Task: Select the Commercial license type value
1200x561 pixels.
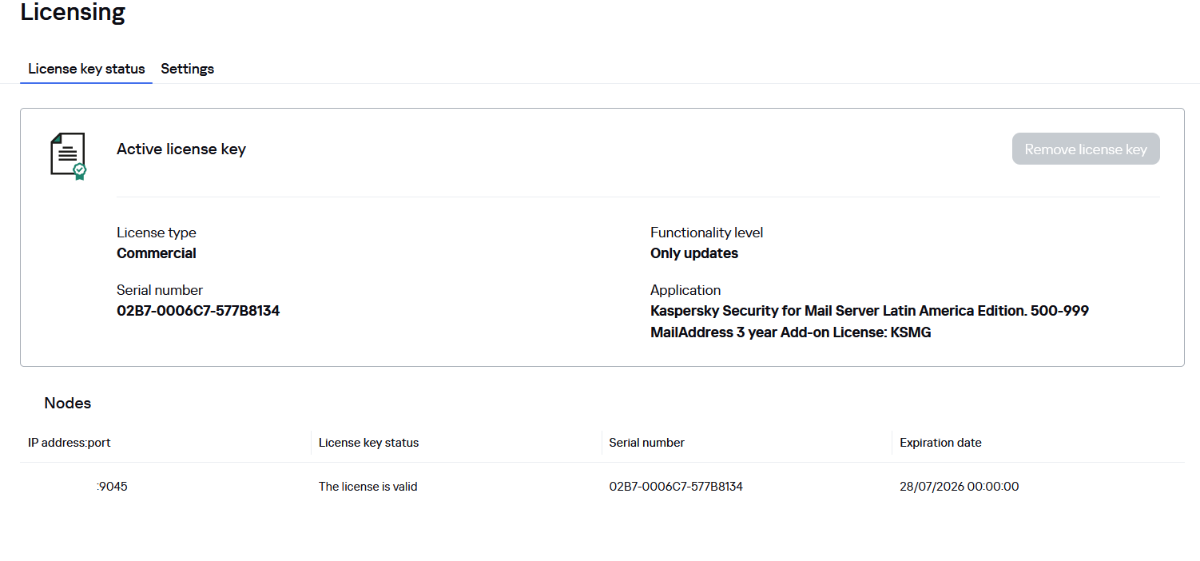Action: coord(156,253)
